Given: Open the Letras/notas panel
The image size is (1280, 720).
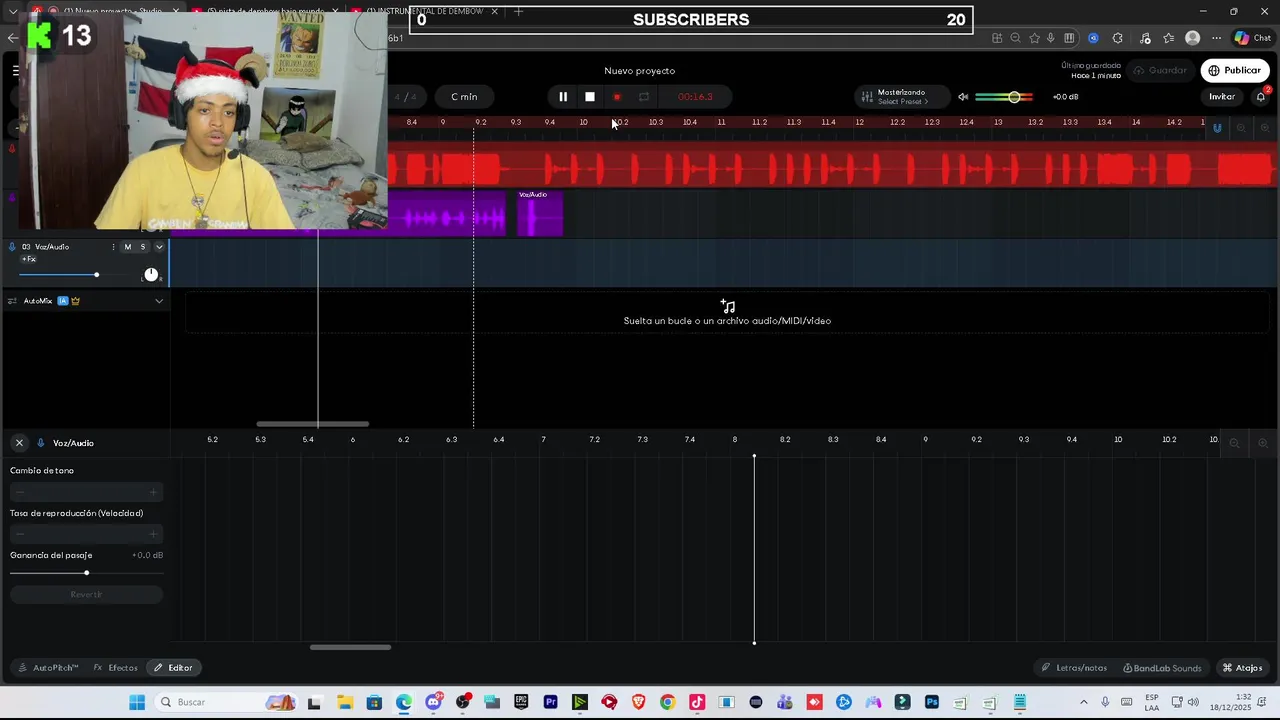Looking at the screenshot, I should tap(1074, 668).
